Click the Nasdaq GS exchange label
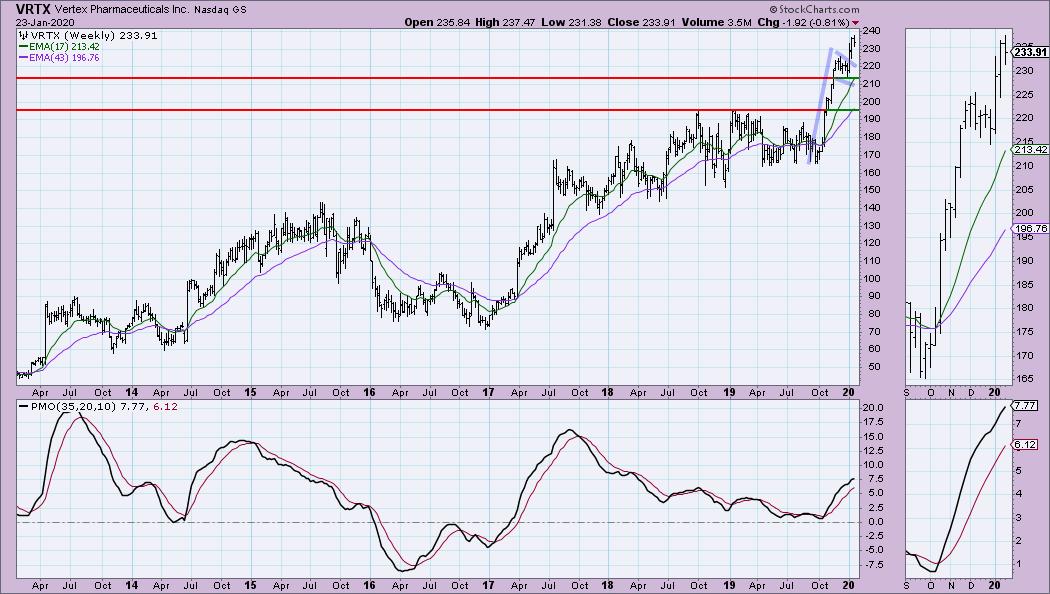The image size is (1050, 594). pos(220,10)
